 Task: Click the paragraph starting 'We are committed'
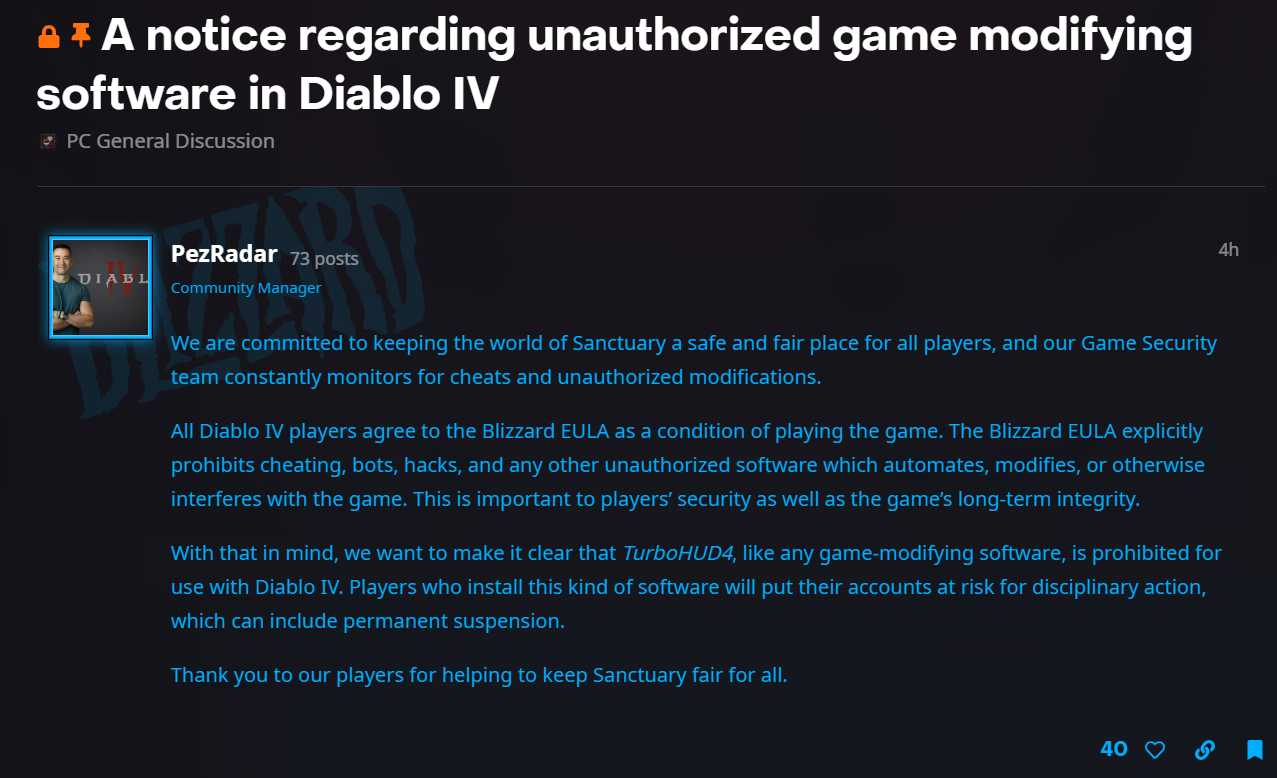(693, 360)
